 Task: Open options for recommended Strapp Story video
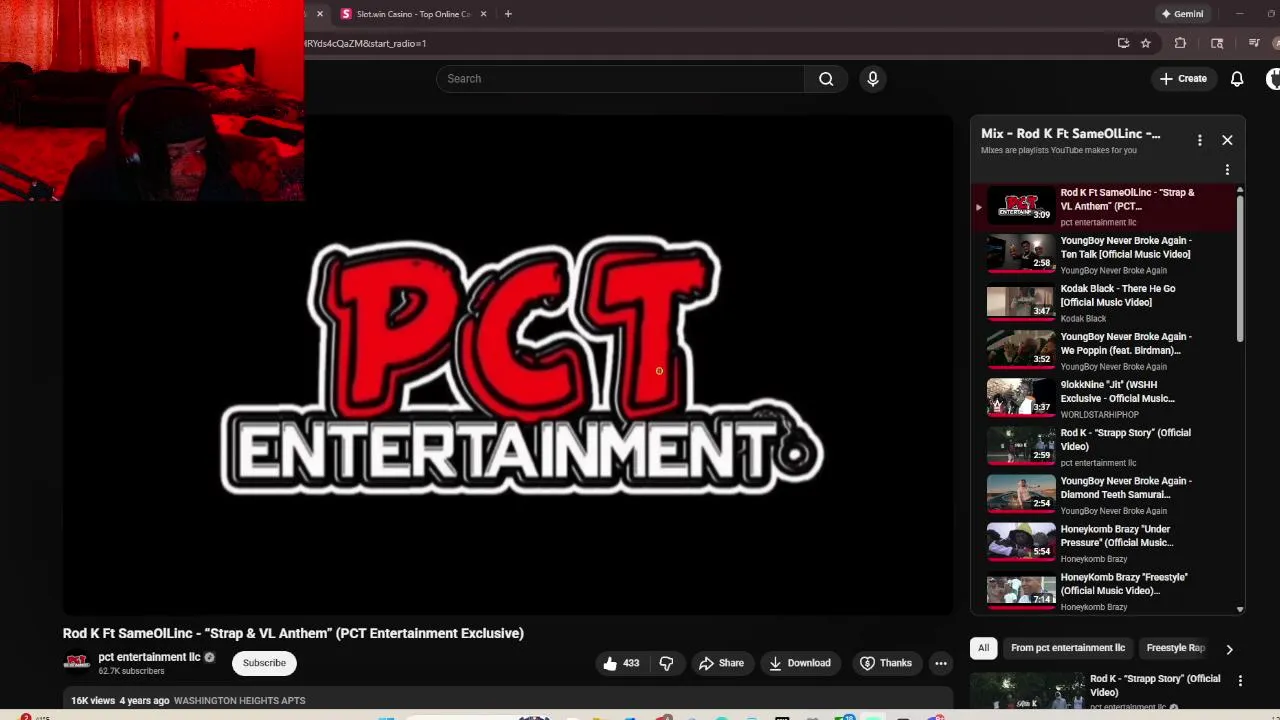tap(1240, 681)
